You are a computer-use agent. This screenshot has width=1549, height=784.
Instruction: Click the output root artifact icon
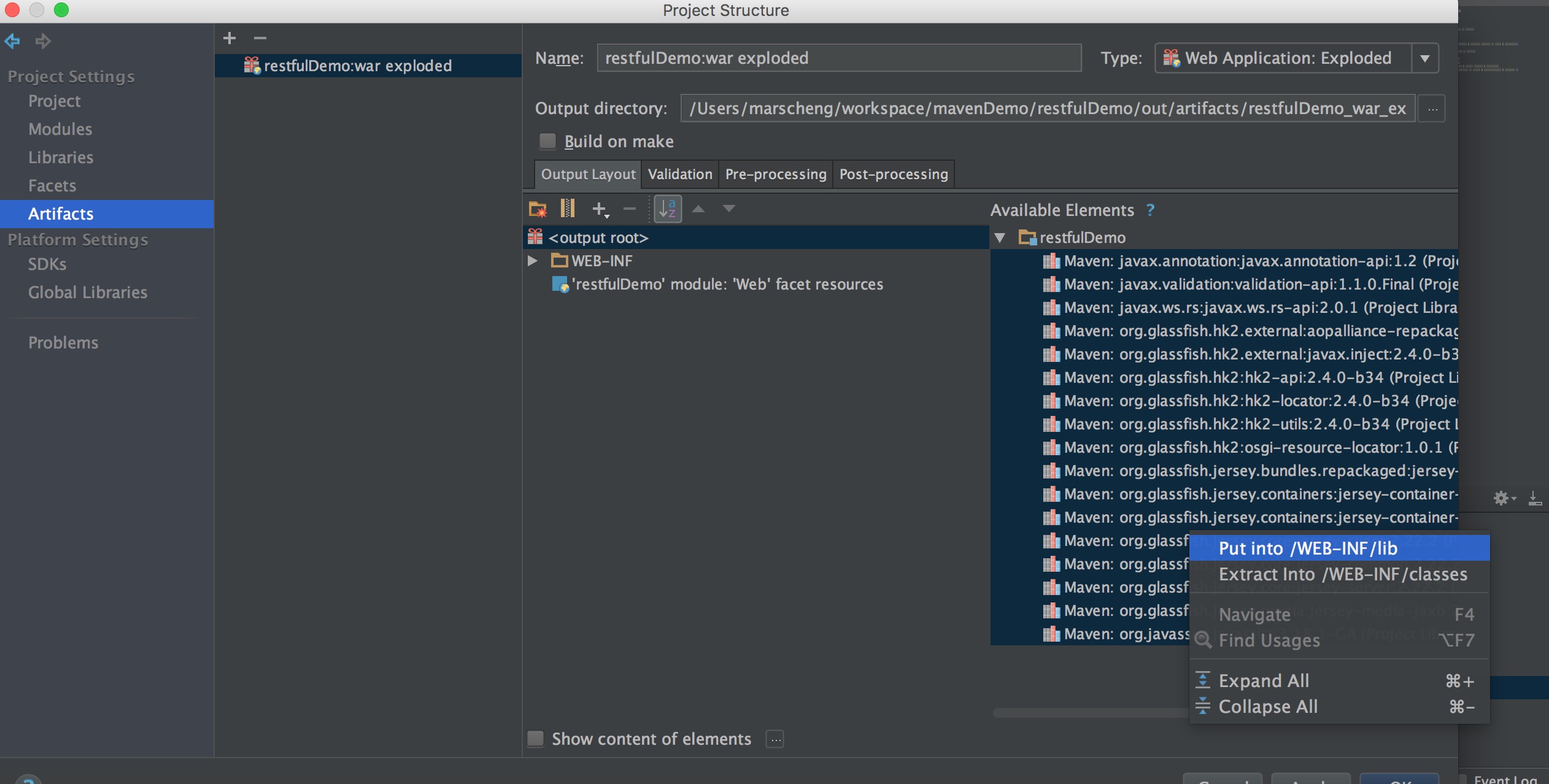[x=536, y=237]
